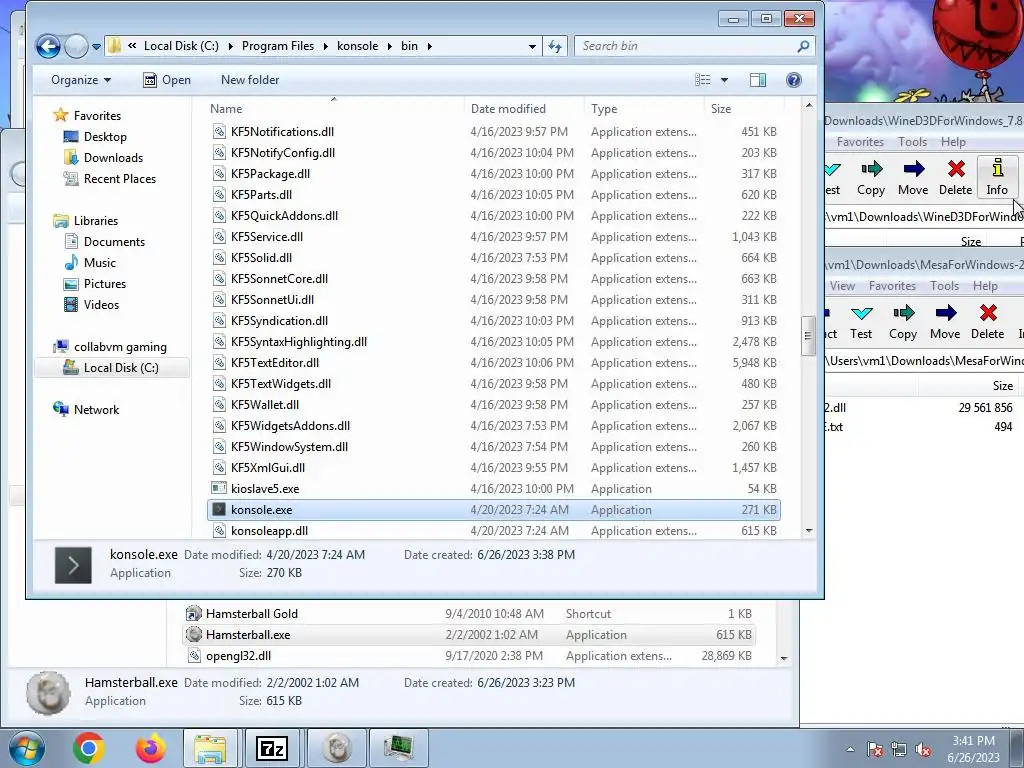The image size is (1024, 768).
Task: Launch Google Chrome from the taskbar
Action: tap(89, 748)
